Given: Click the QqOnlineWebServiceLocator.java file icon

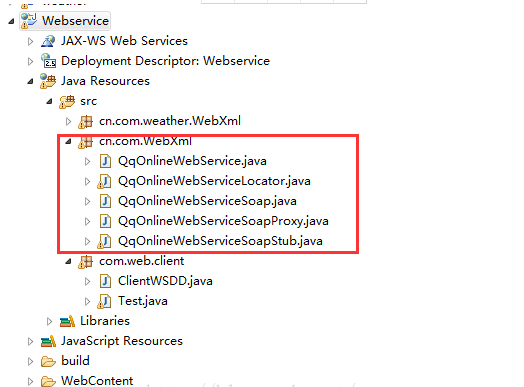Looking at the screenshot, I should [x=105, y=181].
